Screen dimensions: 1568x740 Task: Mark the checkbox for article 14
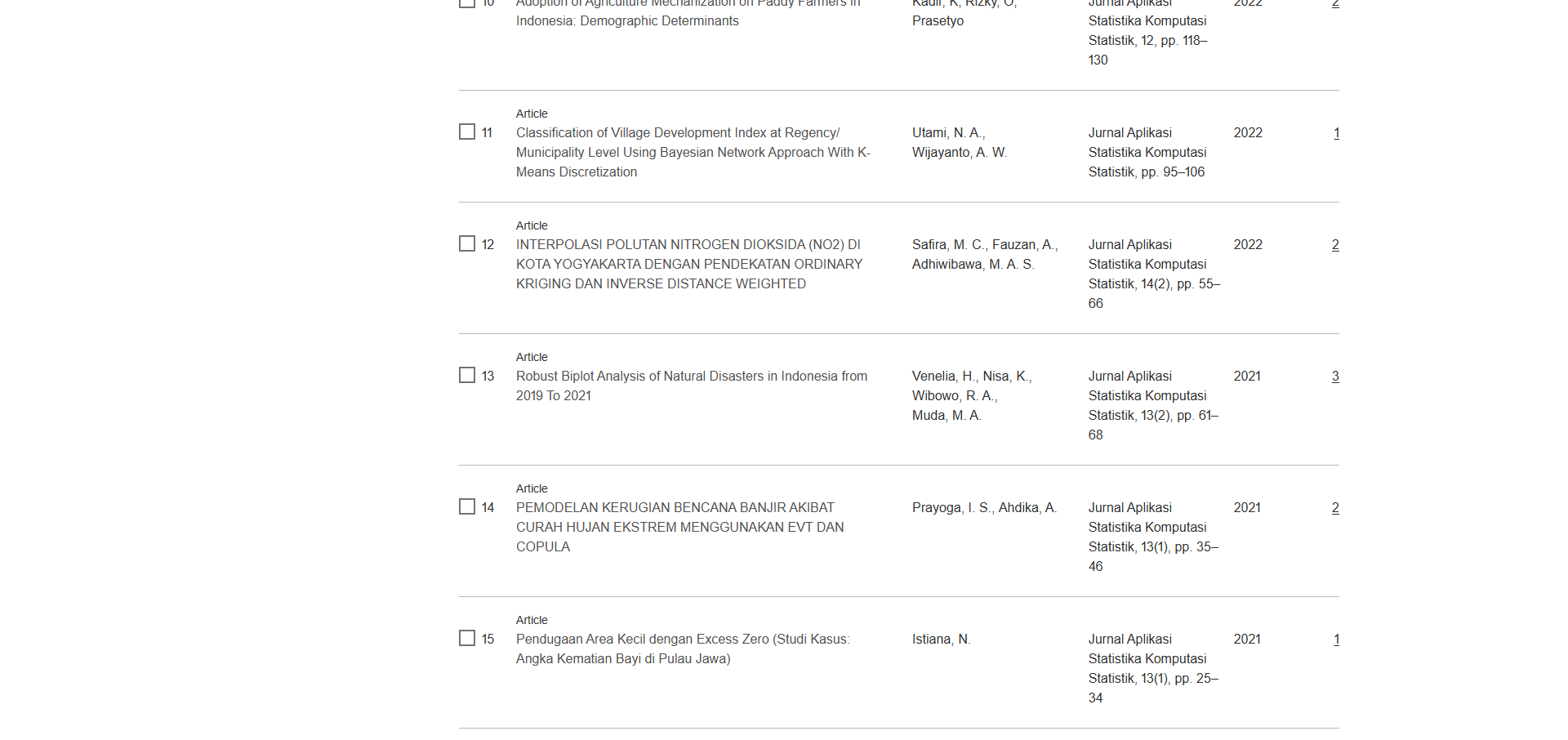467,507
